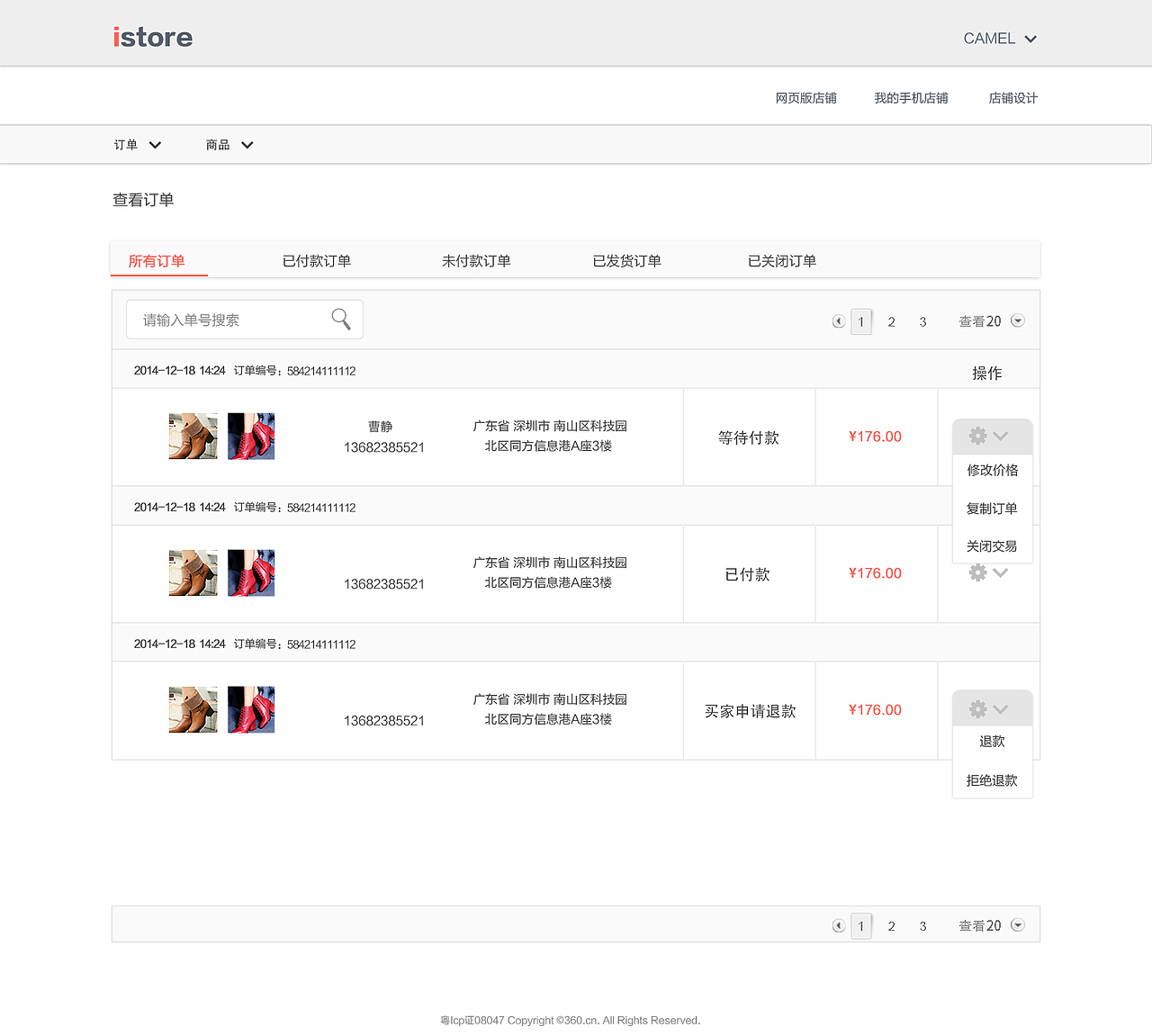Open the CAMEL account dropdown
The image size is (1152, 1036).
999,38
